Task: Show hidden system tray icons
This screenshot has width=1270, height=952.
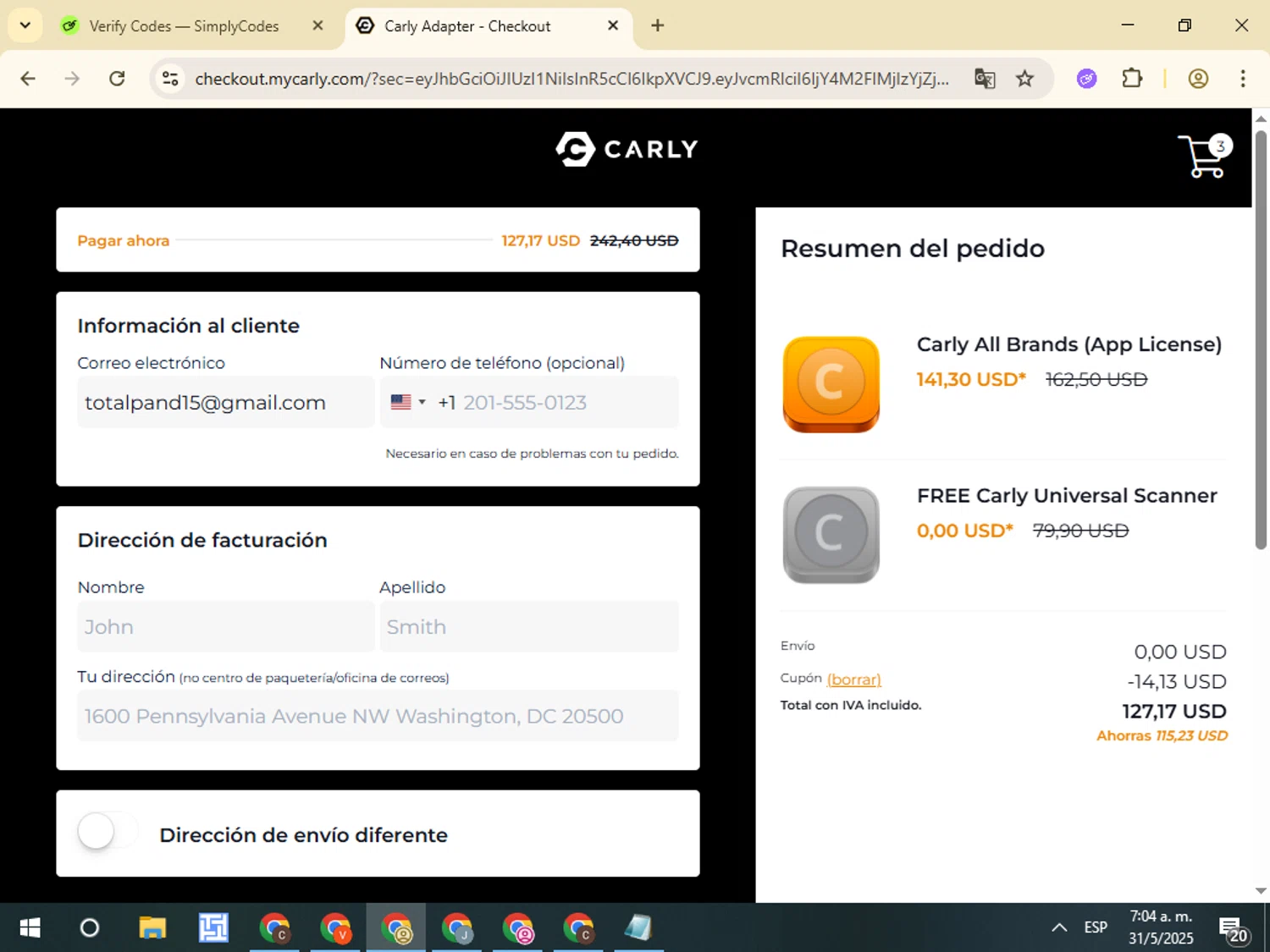Action: tap(1059, 927)
